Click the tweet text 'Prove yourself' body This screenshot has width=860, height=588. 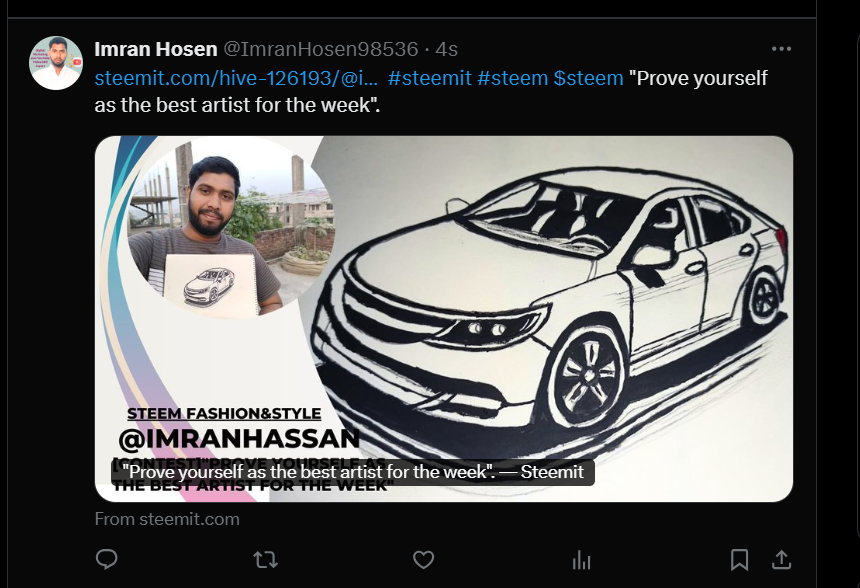pyautogui.click(x=431, y=92)
